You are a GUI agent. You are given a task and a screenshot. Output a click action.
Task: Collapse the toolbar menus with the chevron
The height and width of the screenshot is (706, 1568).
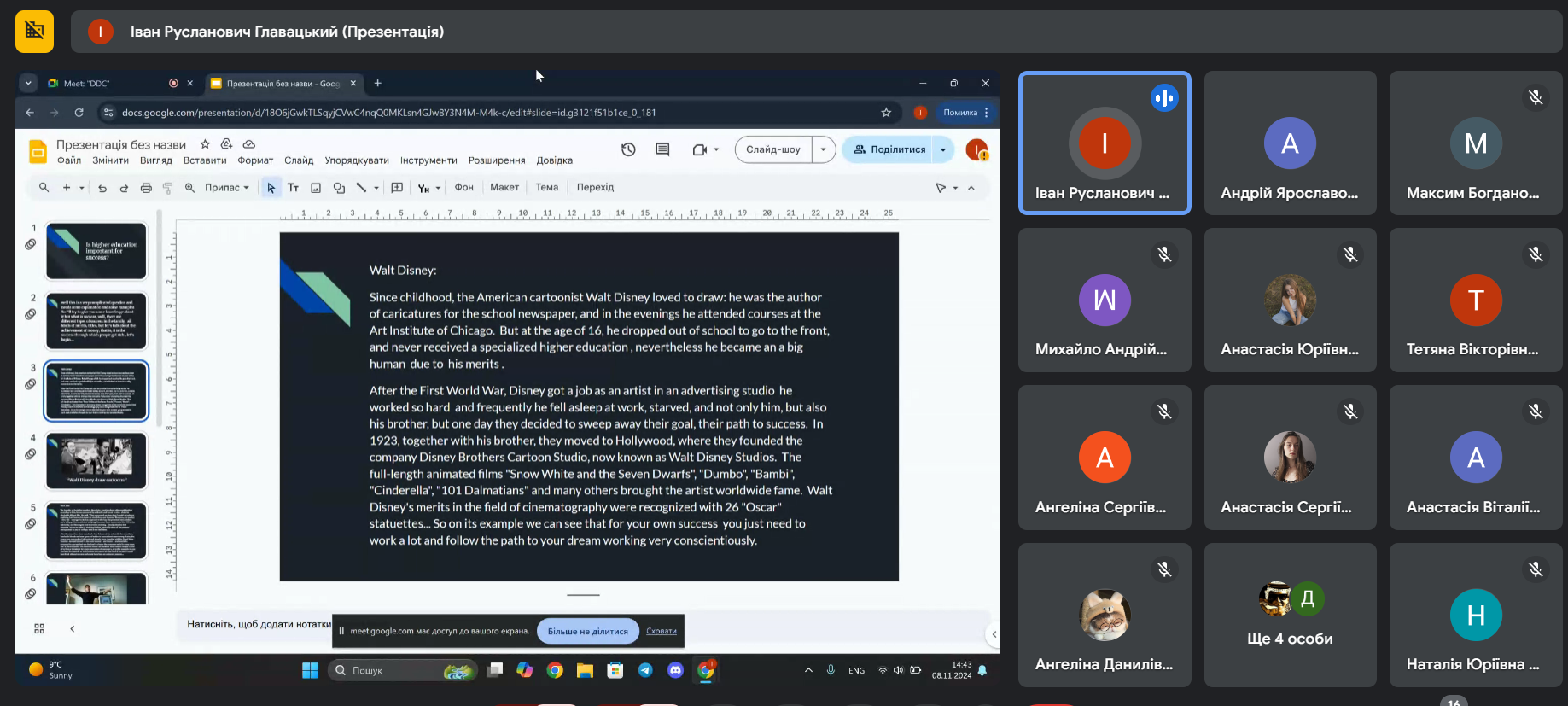971,188
